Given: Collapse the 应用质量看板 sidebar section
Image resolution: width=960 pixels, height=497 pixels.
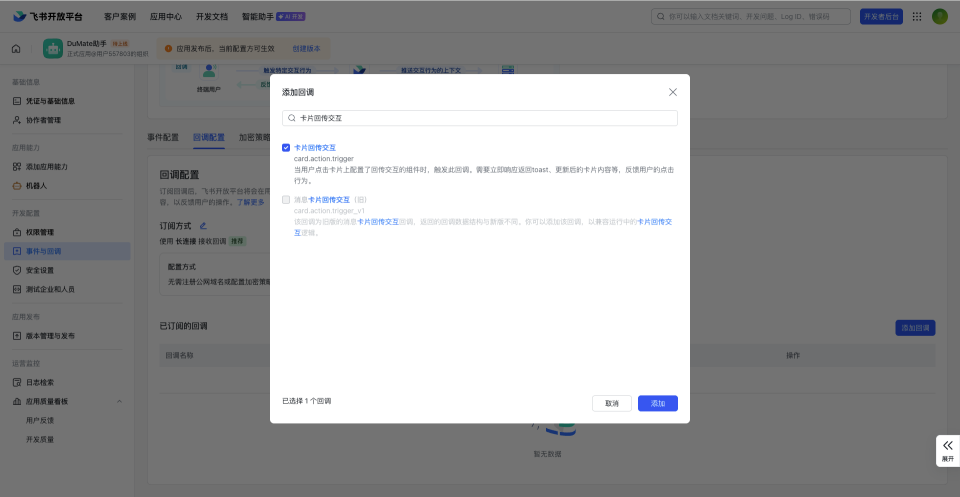Looking at the screenshot, I should tap(120, 401).
